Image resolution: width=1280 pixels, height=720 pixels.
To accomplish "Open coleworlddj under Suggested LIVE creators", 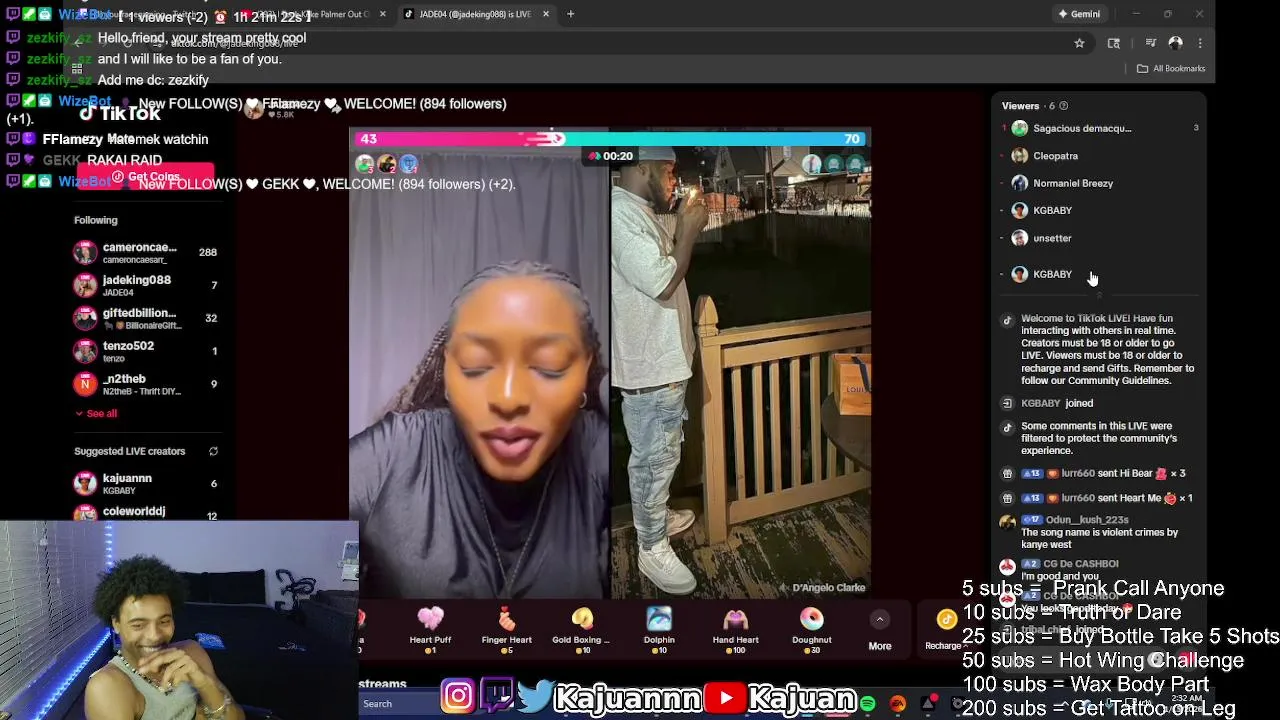I will coord(145,512).
